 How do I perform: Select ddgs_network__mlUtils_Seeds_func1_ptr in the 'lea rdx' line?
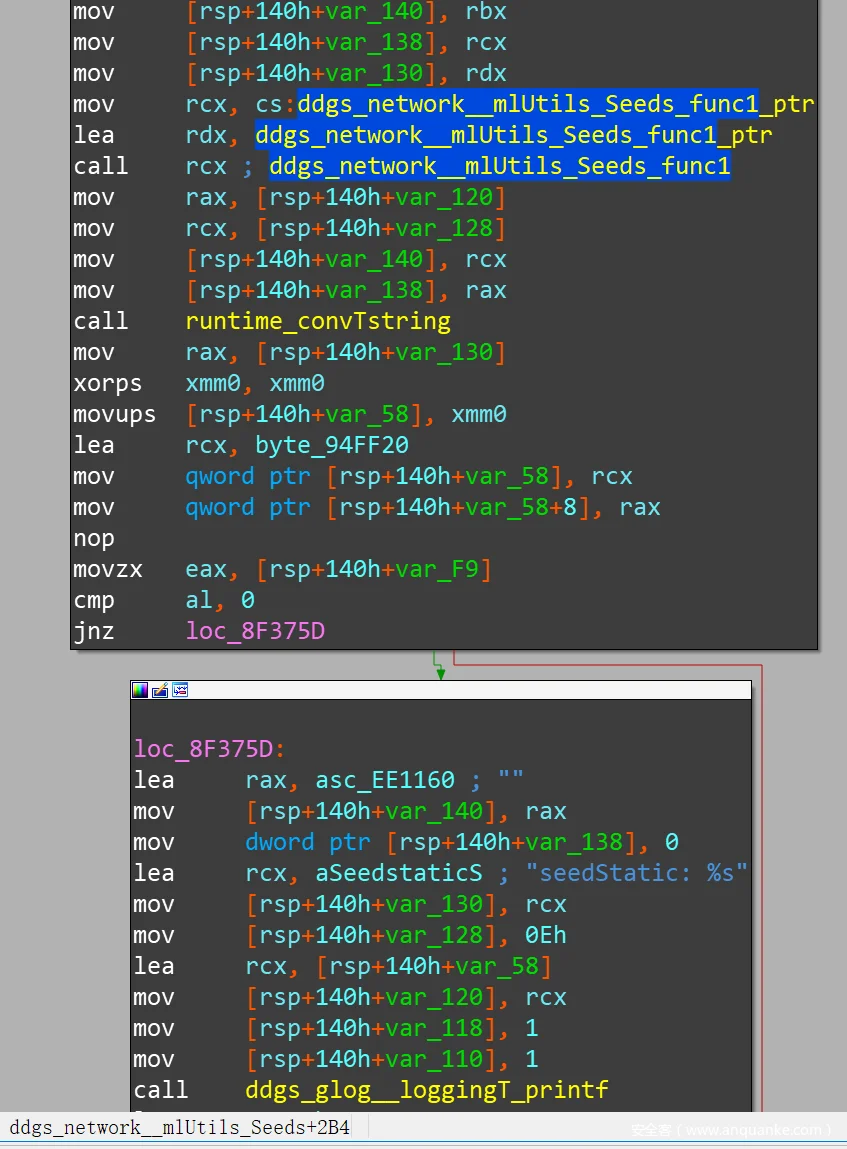tap(514, 135)
